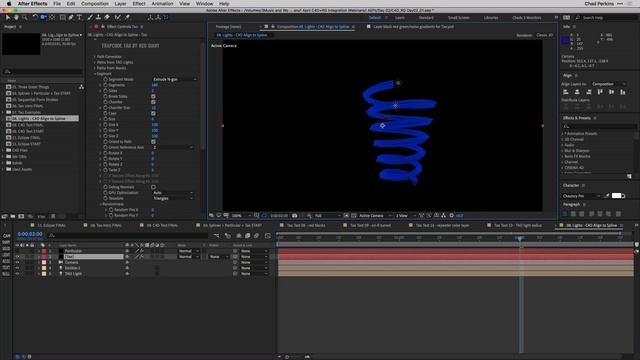Click the Segments value in Effect Controls
The image size is (640, 360).
point(155,85)
